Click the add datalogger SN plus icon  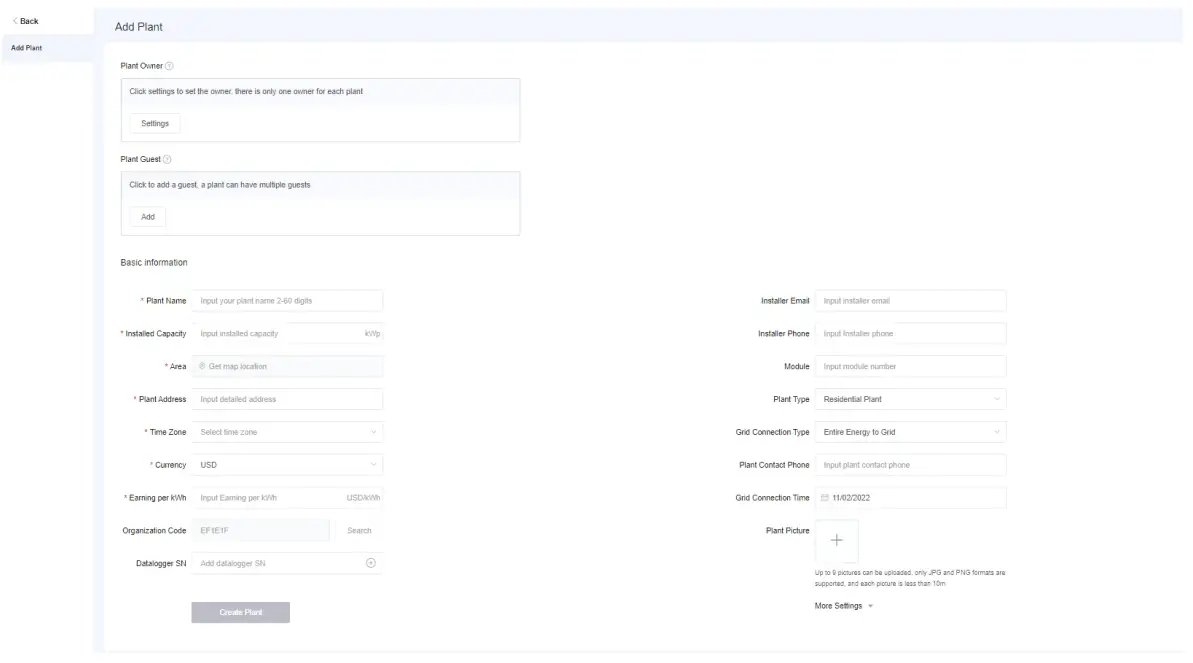click(x=370, y=563)
